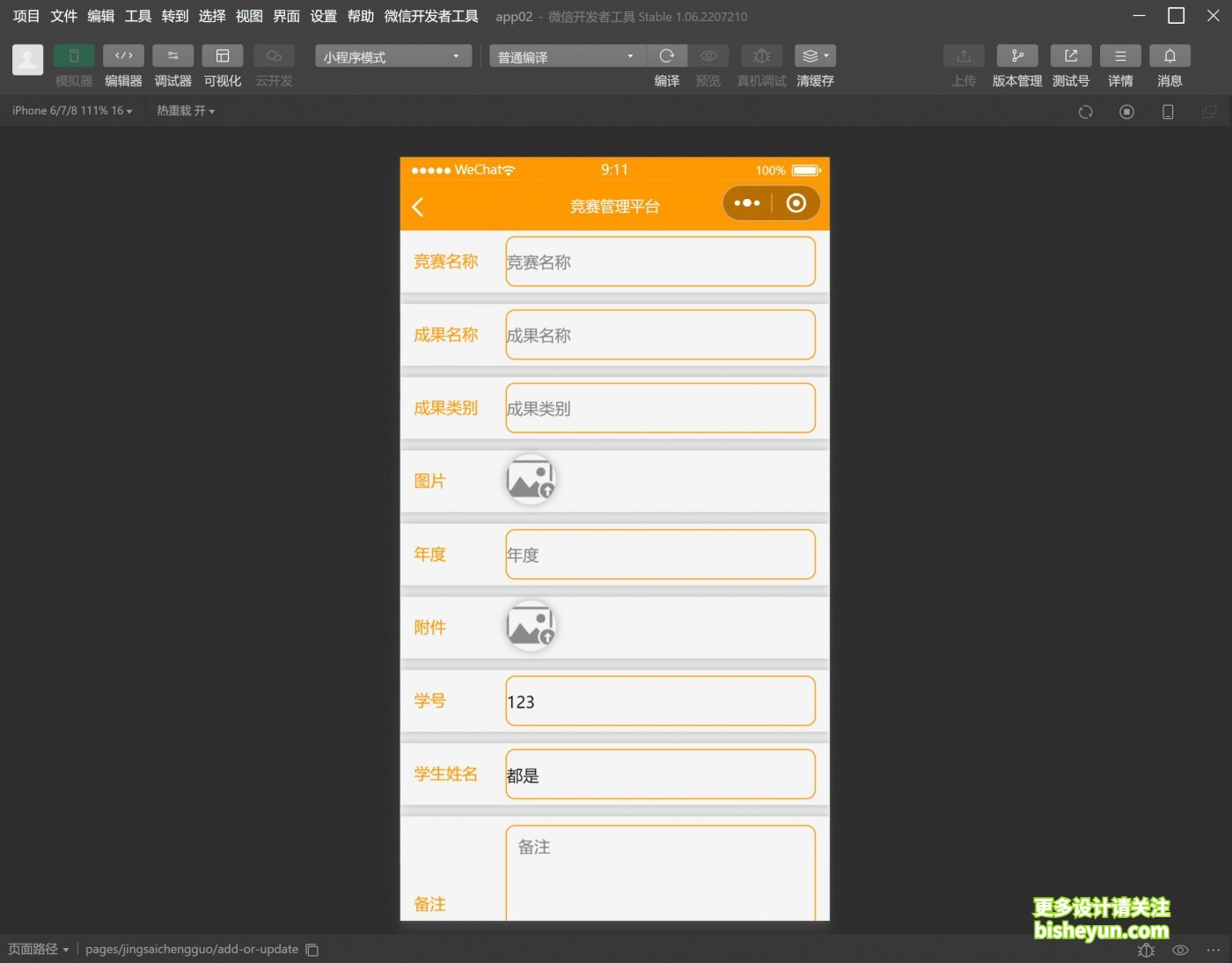1232x963 pixels.
Task: Click the simulator refresh icon
Action: [1086, 112]
